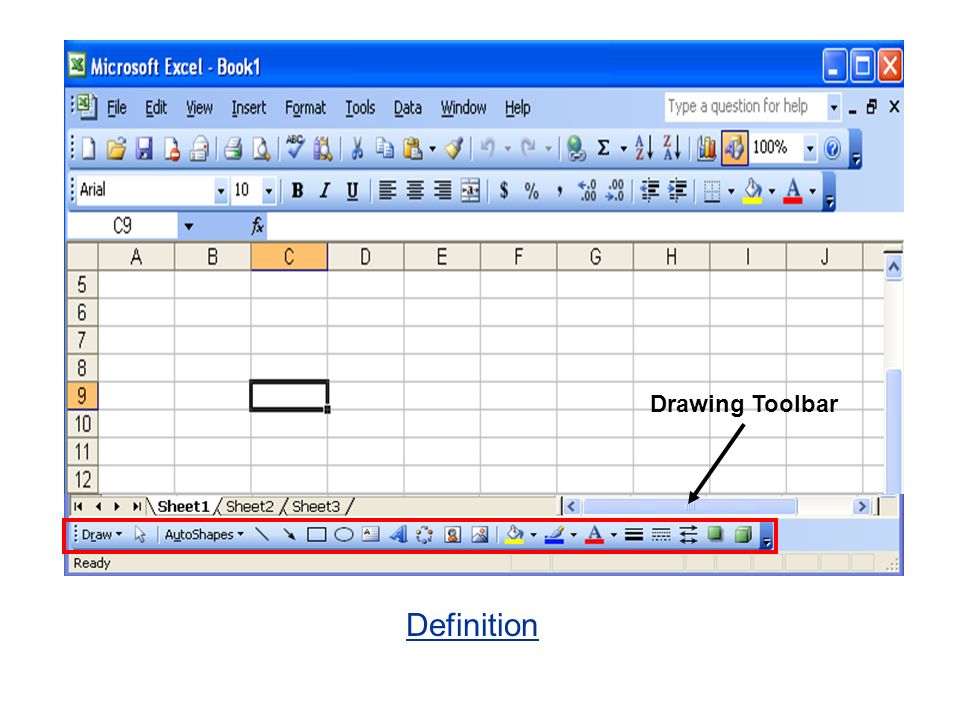The width and height of the screenshot is (960, 720).
Task: Toggle the Drawing toolbar button
Action: point(734,148)
